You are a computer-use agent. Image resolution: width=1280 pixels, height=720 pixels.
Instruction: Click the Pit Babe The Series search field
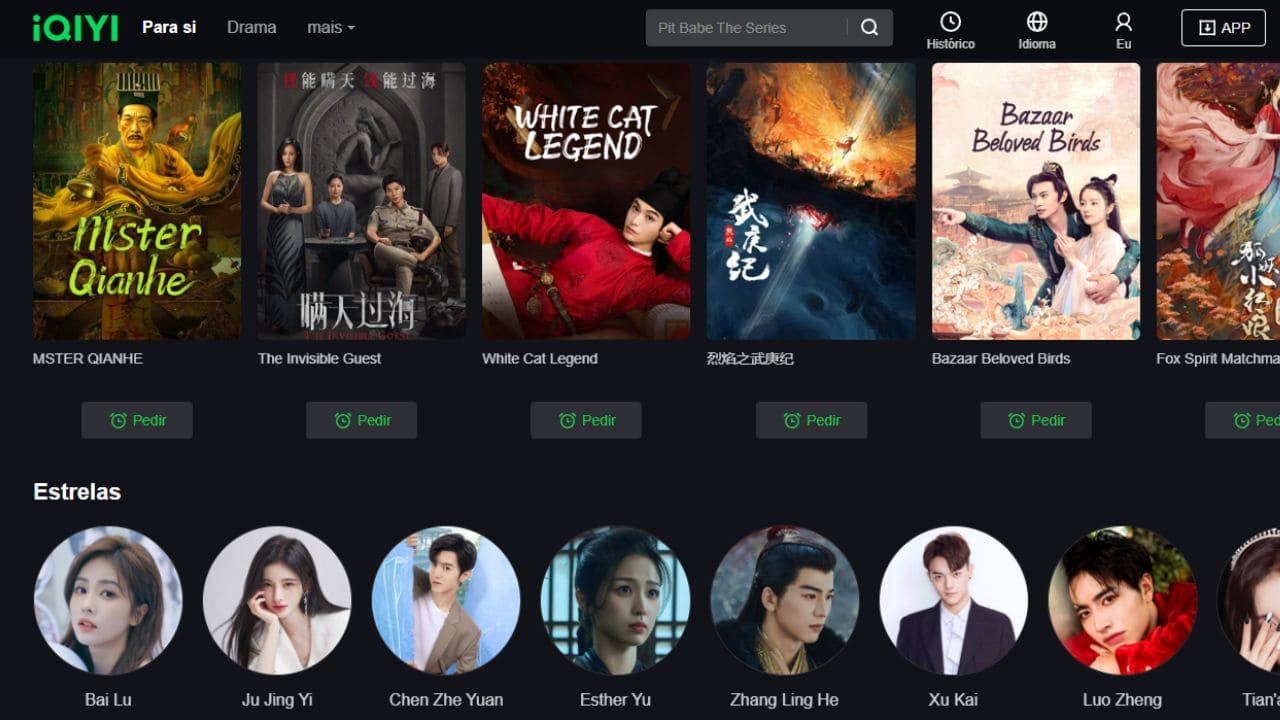pyautogui.click(x=746, y=28)
